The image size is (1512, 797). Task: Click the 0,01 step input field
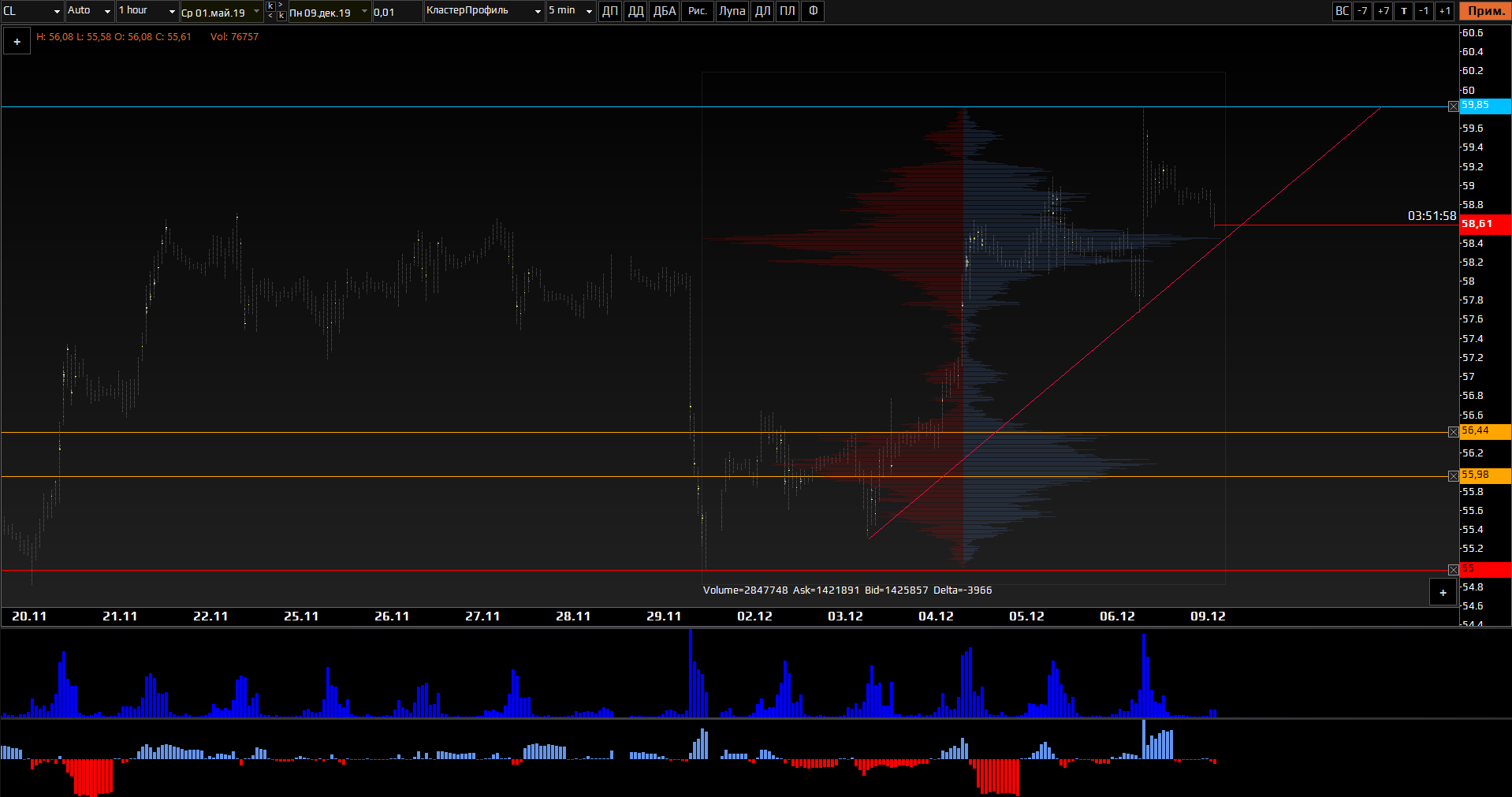tap(397, 12)
